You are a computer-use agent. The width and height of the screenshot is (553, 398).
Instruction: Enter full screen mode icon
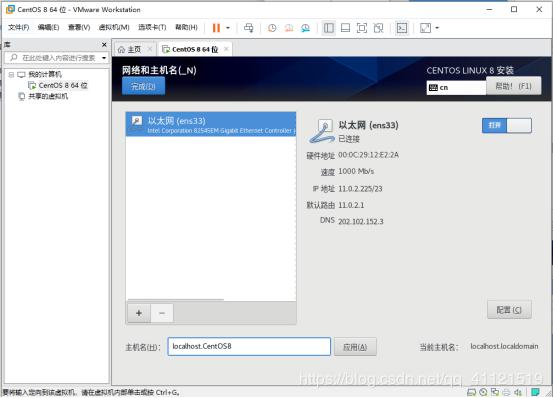pyautogui.click(x=362, y=28)
